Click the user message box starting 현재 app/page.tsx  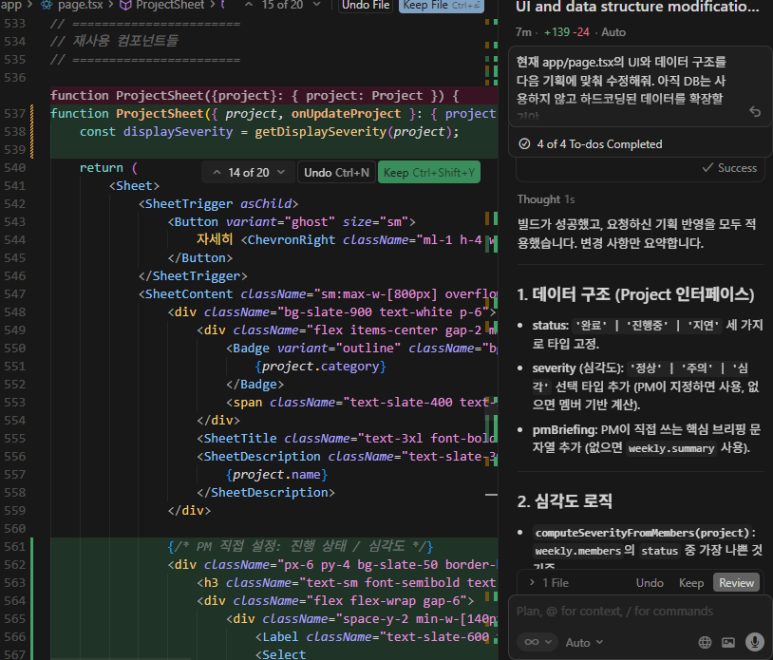click(x=640, y=86)
